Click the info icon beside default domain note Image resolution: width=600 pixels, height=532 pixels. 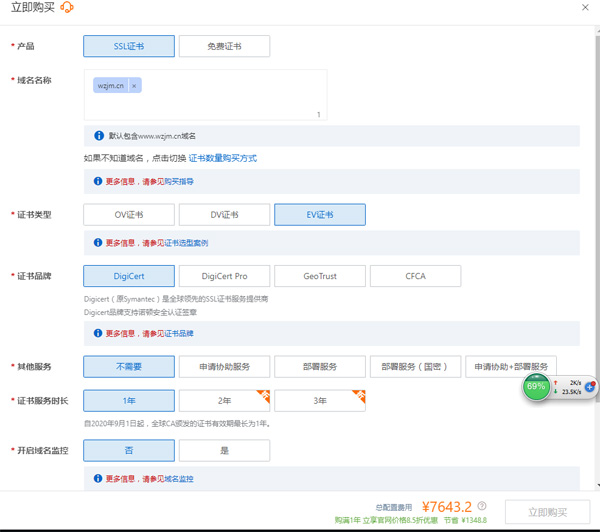tap(98, 136)
